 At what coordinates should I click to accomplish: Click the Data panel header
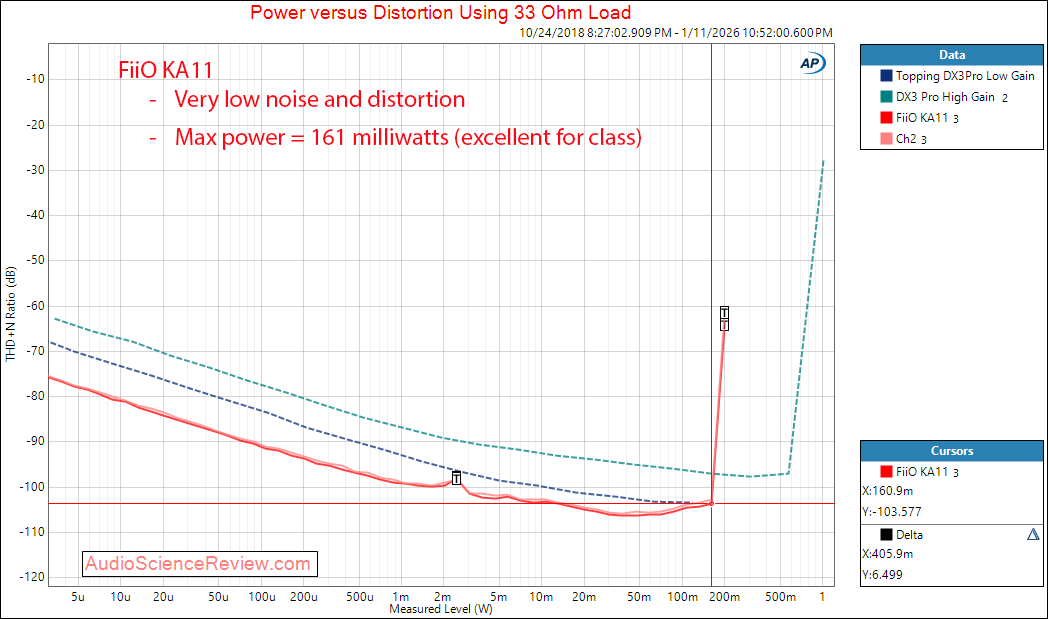(x=952, y=55)
